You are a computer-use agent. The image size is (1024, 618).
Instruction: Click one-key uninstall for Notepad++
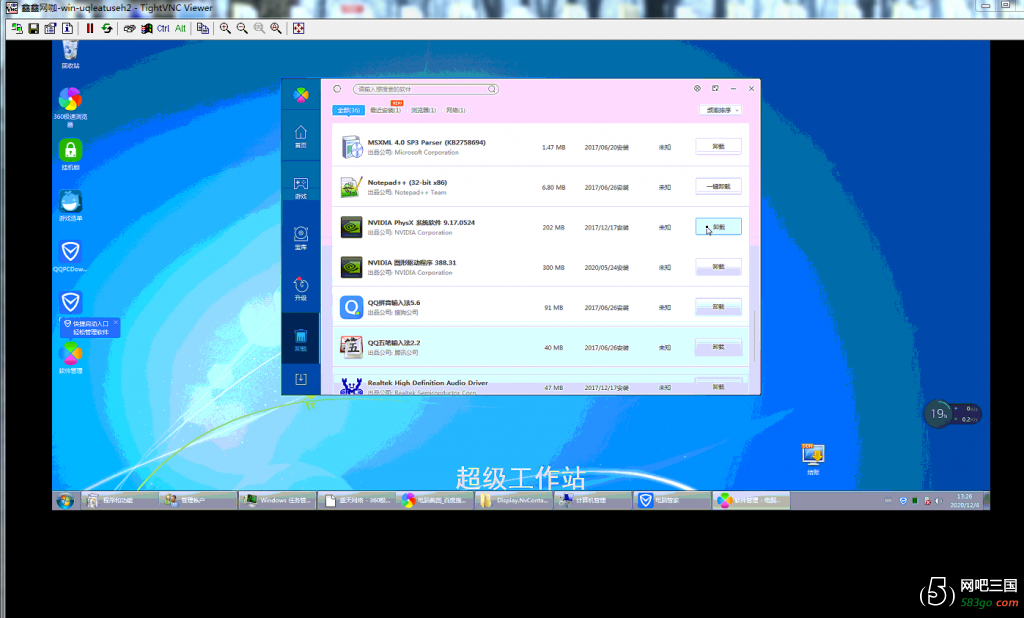pyautogui.click(x=718, y=186)
